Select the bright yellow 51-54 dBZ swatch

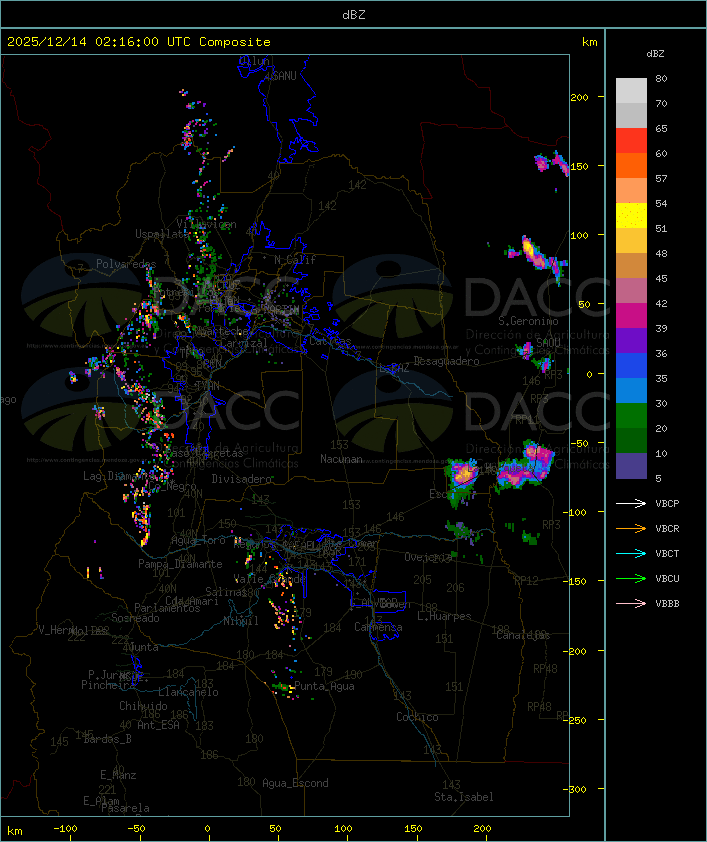[x=631, y=215]
